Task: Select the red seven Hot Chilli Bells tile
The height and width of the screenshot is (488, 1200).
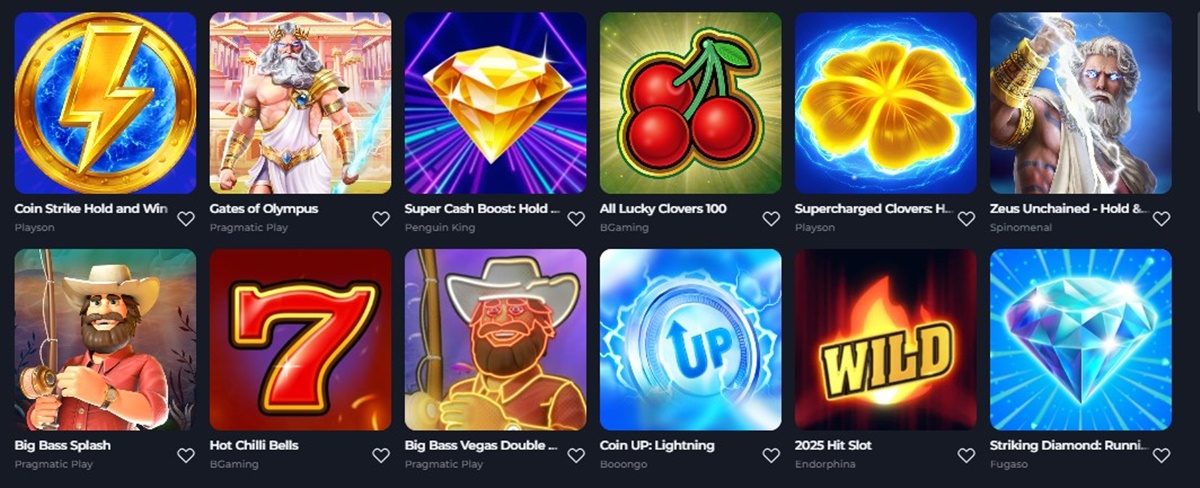Action: 300,340
